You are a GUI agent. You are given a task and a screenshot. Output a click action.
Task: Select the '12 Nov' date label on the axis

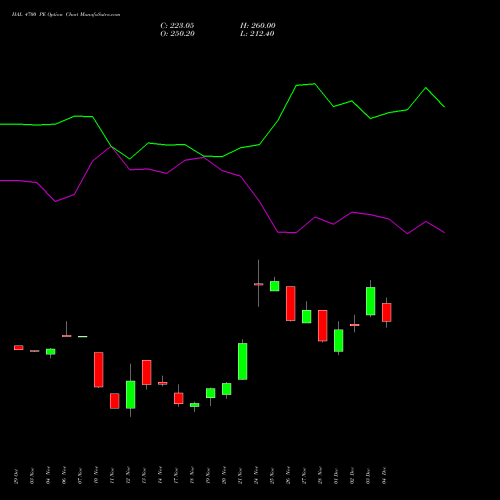(128, 476)
